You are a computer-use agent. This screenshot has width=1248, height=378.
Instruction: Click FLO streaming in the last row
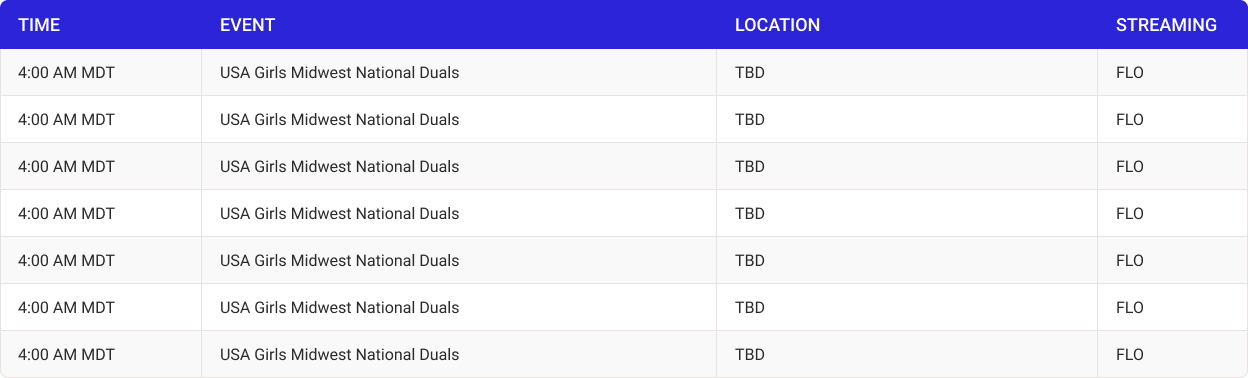click(x=1130, y=355)
